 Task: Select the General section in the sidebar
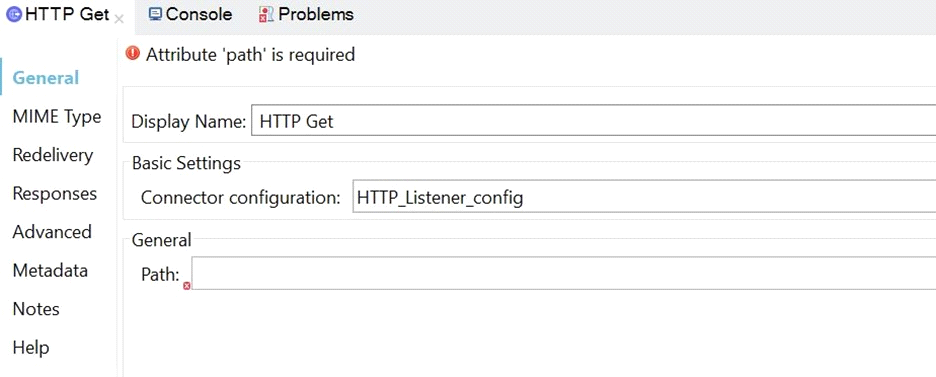click(46, 78)
